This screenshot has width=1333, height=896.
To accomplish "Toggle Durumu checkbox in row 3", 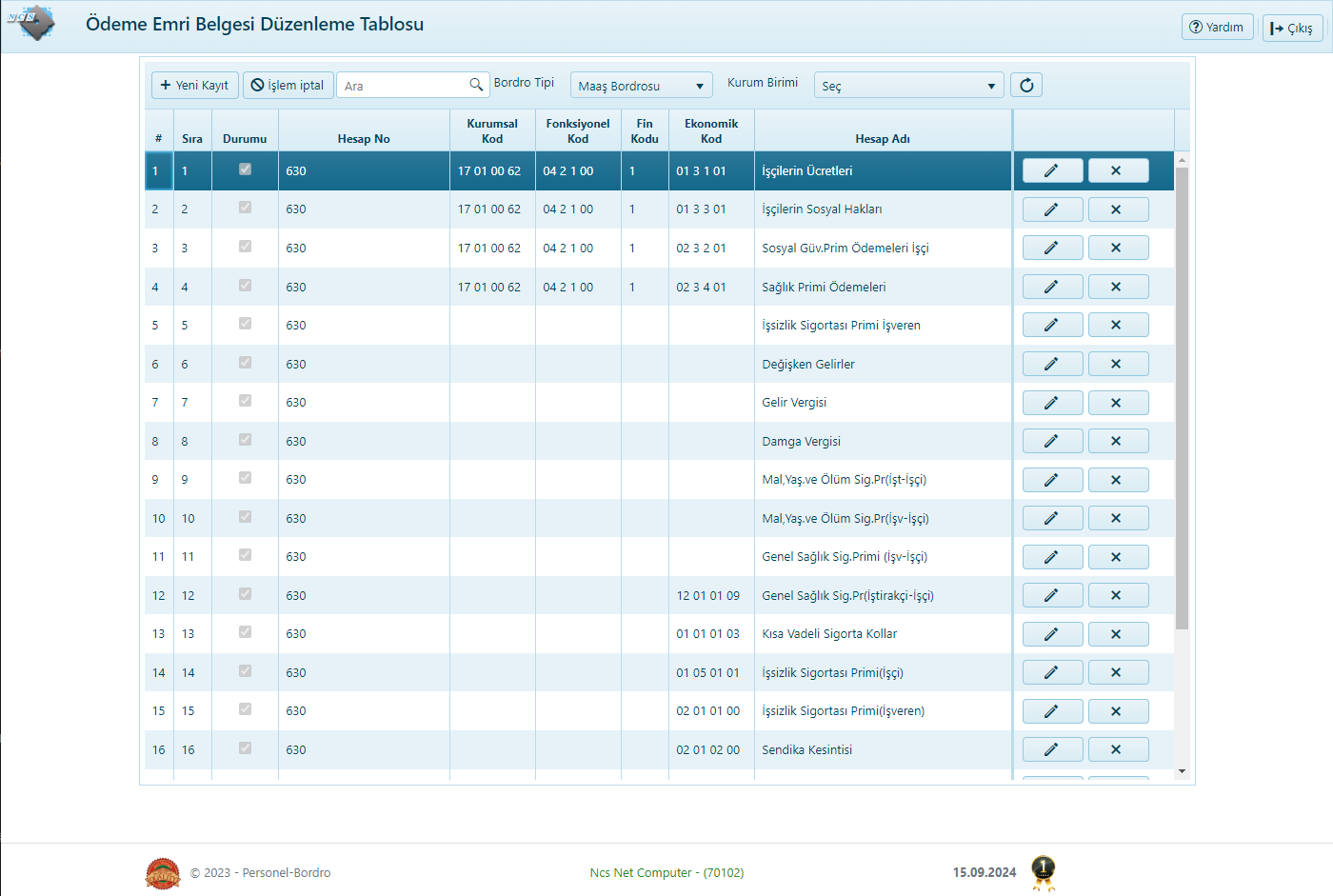I will (x=245, y=246).
